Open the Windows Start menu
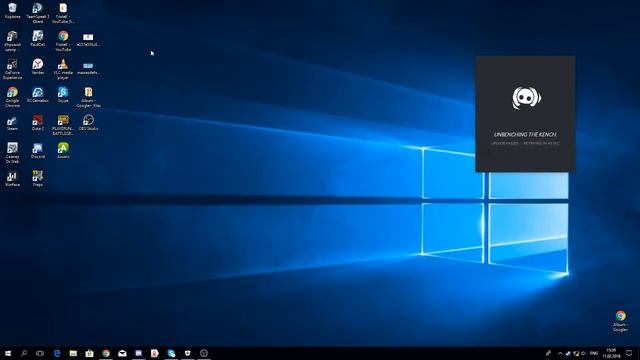Image resolution: width=640 pixels, height=360 pixels. (7, 353)
